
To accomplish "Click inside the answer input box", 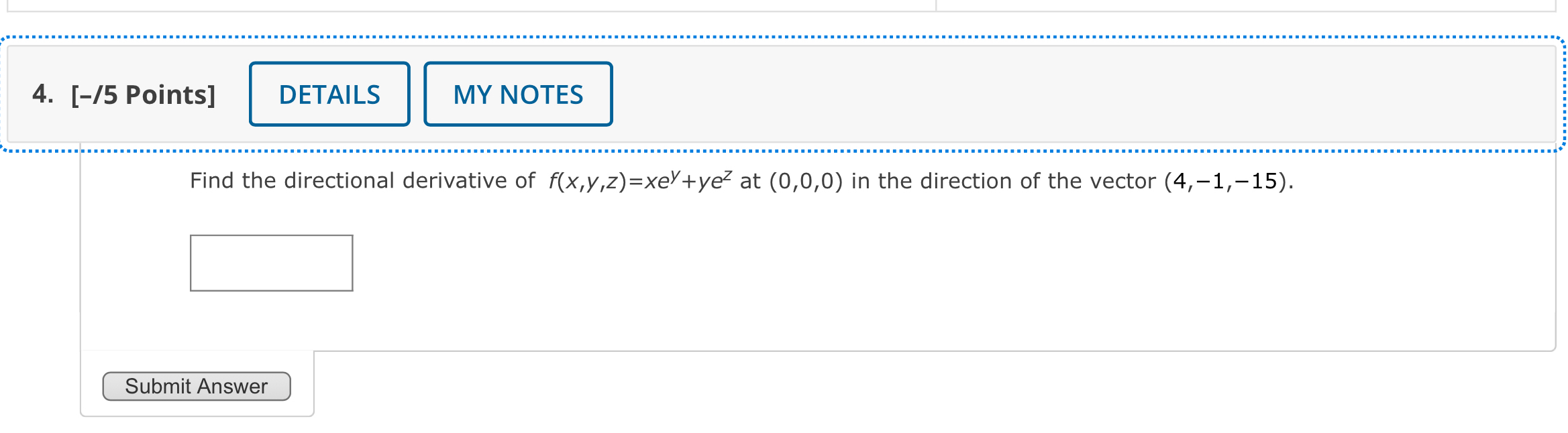I will tap(271, 263).
